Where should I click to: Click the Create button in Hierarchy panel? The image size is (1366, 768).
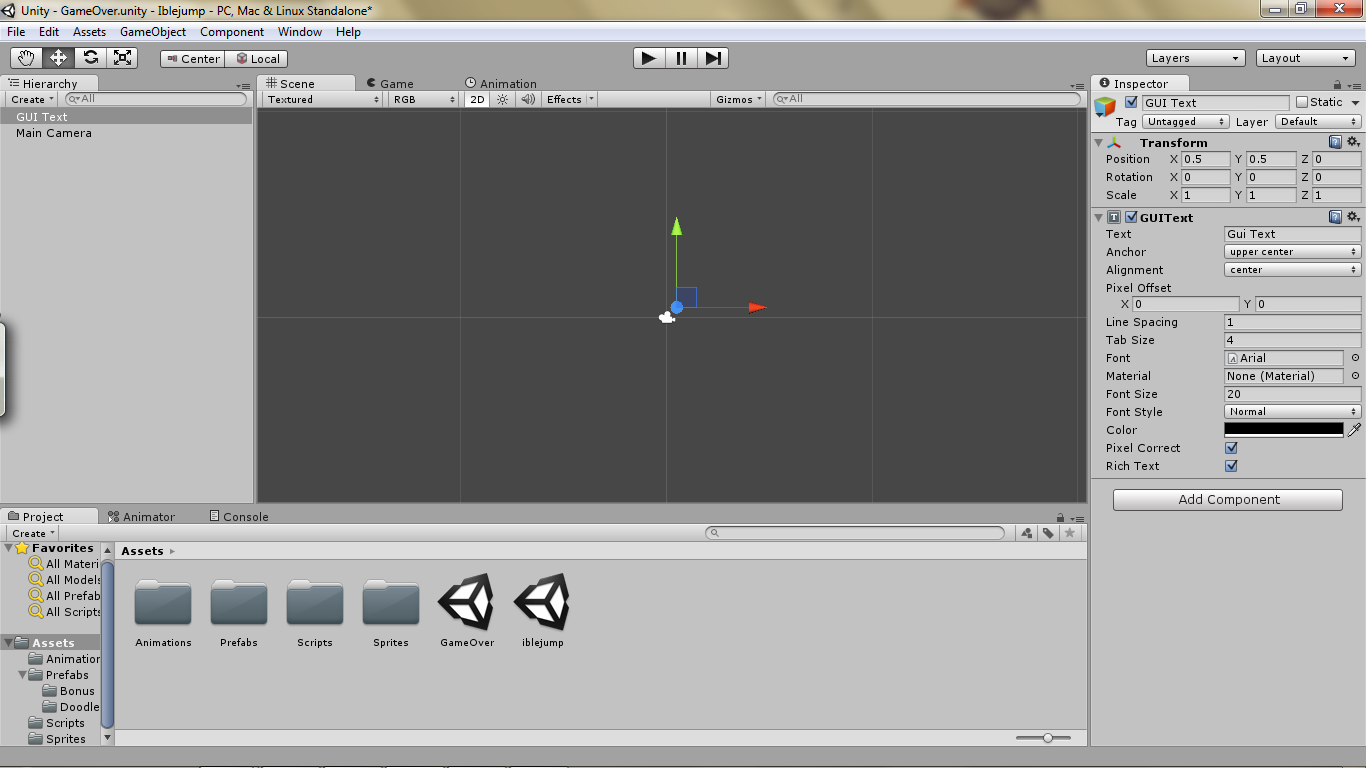pos(32,99)
